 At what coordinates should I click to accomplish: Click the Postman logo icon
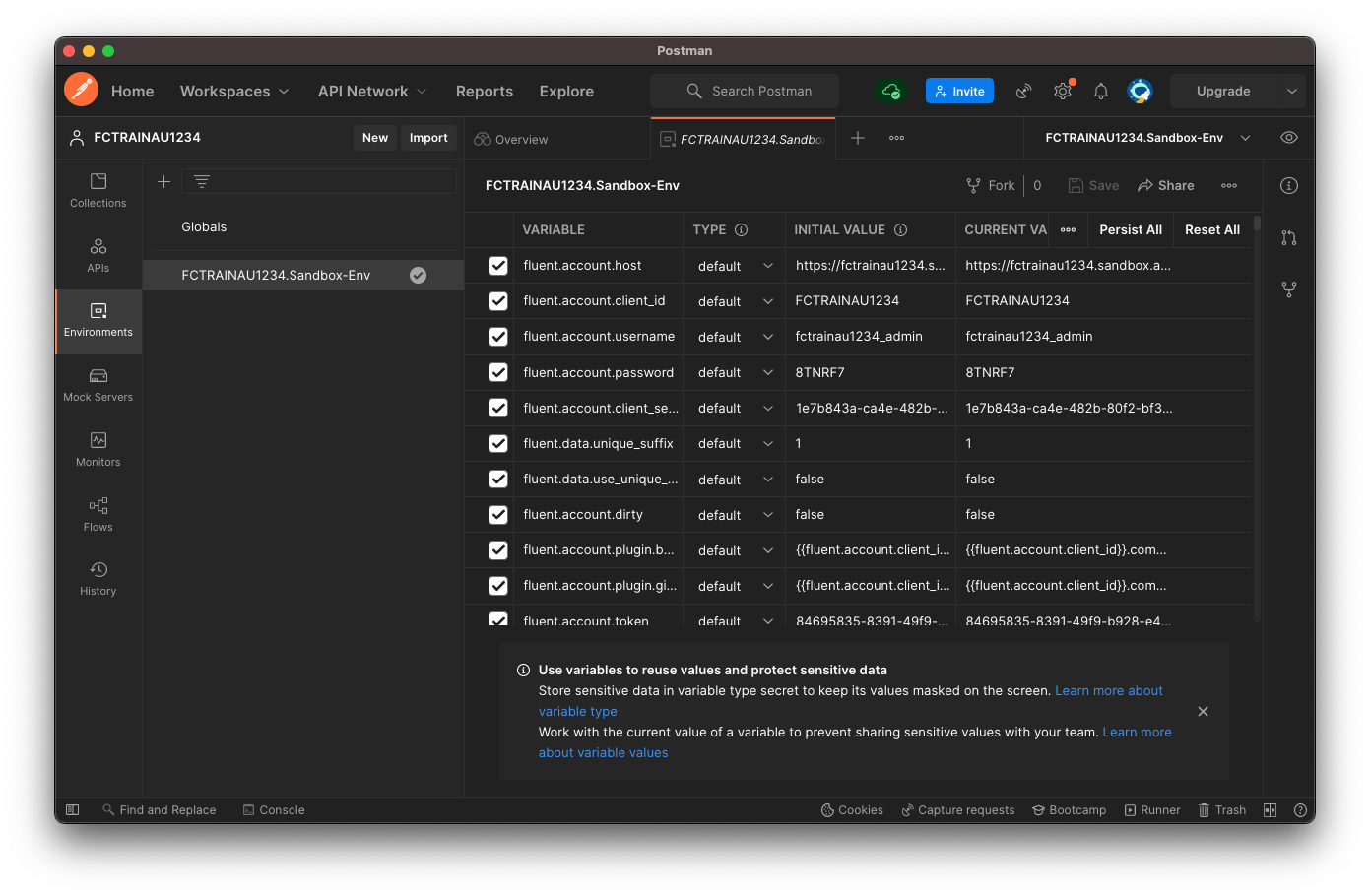pyautogui.click(x=81, y=90)
